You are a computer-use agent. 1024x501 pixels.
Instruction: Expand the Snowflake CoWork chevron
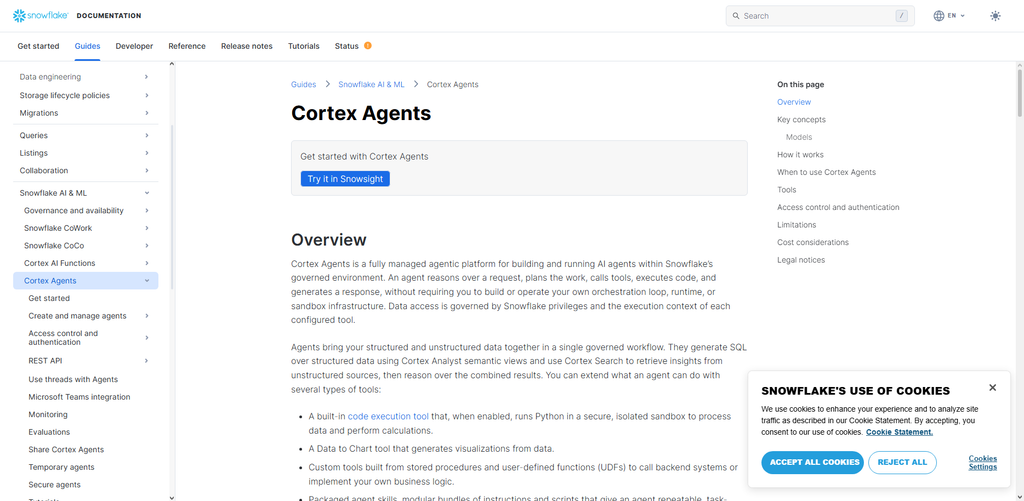(x=147, y=228)
